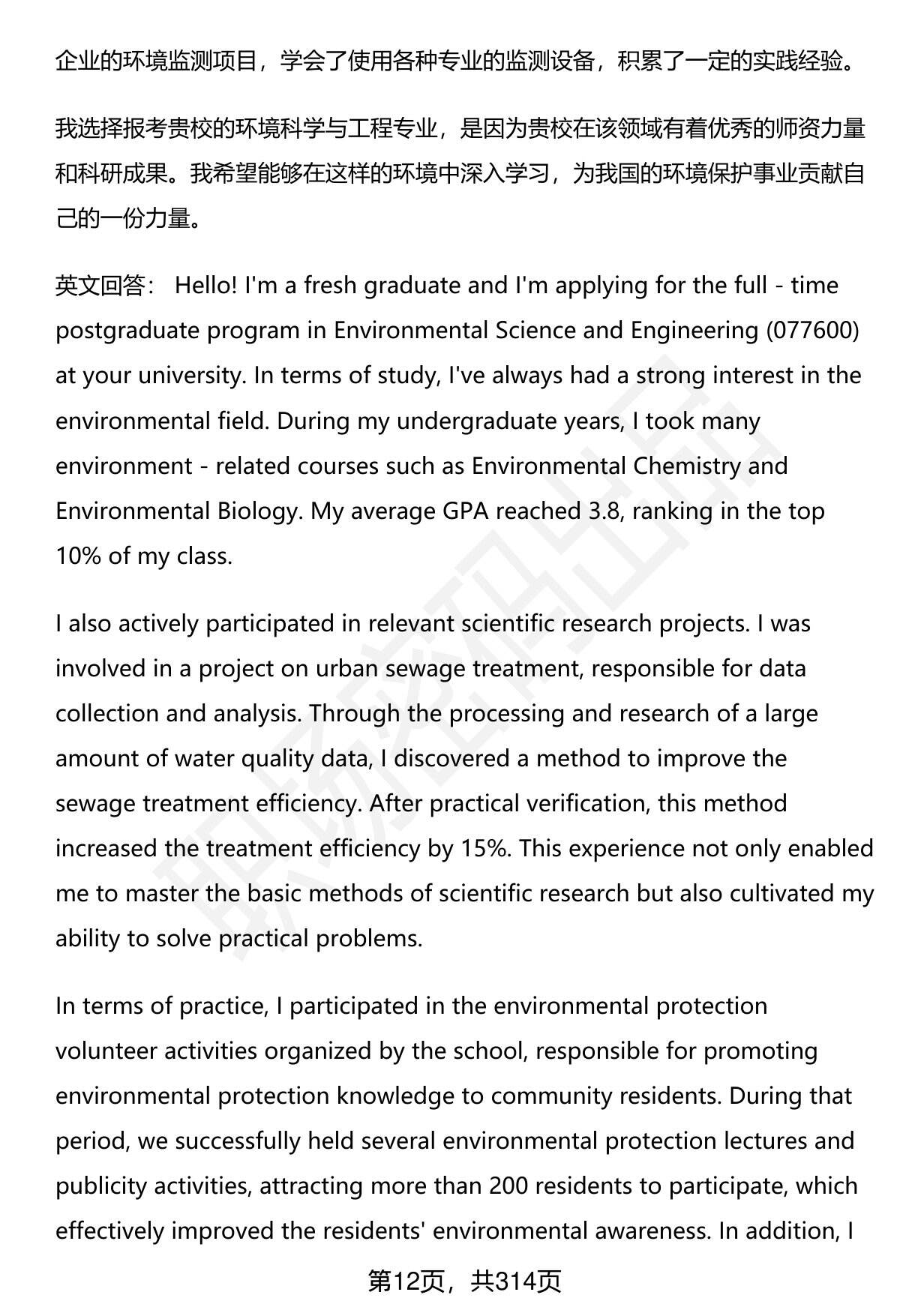Click the Chinese line starting "我选择报考贵校"
This screenshot has width=900, height=1316.
(x=459, y=129)
